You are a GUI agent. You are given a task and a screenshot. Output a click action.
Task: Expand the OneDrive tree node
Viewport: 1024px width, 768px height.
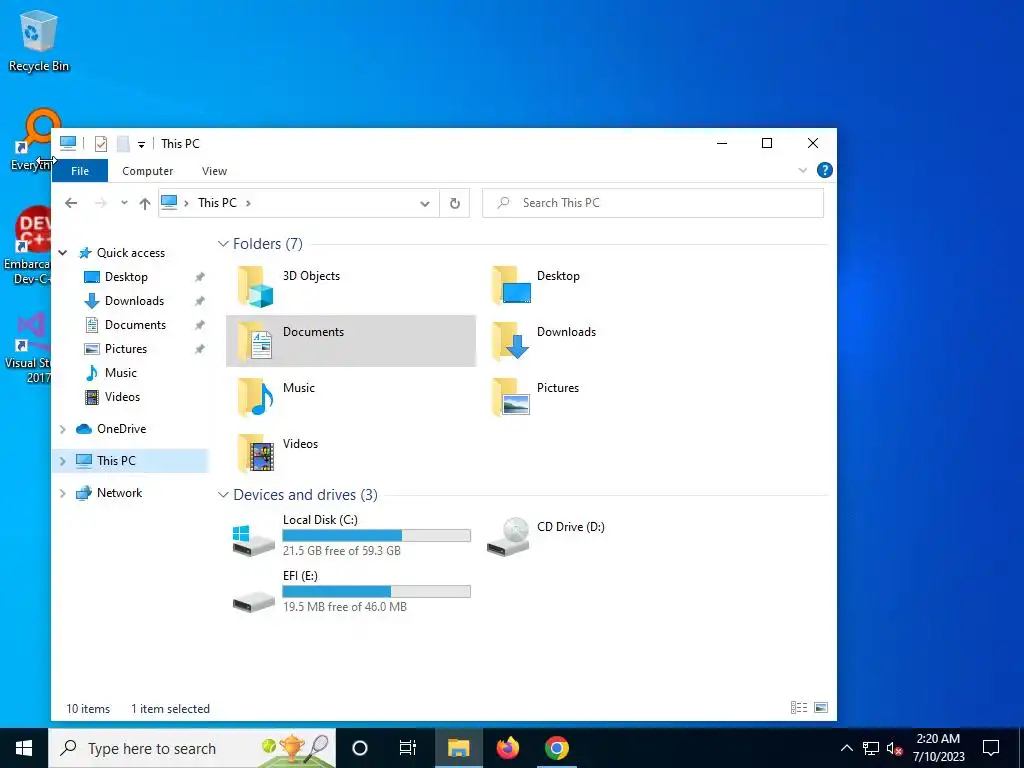click(63, 429)
